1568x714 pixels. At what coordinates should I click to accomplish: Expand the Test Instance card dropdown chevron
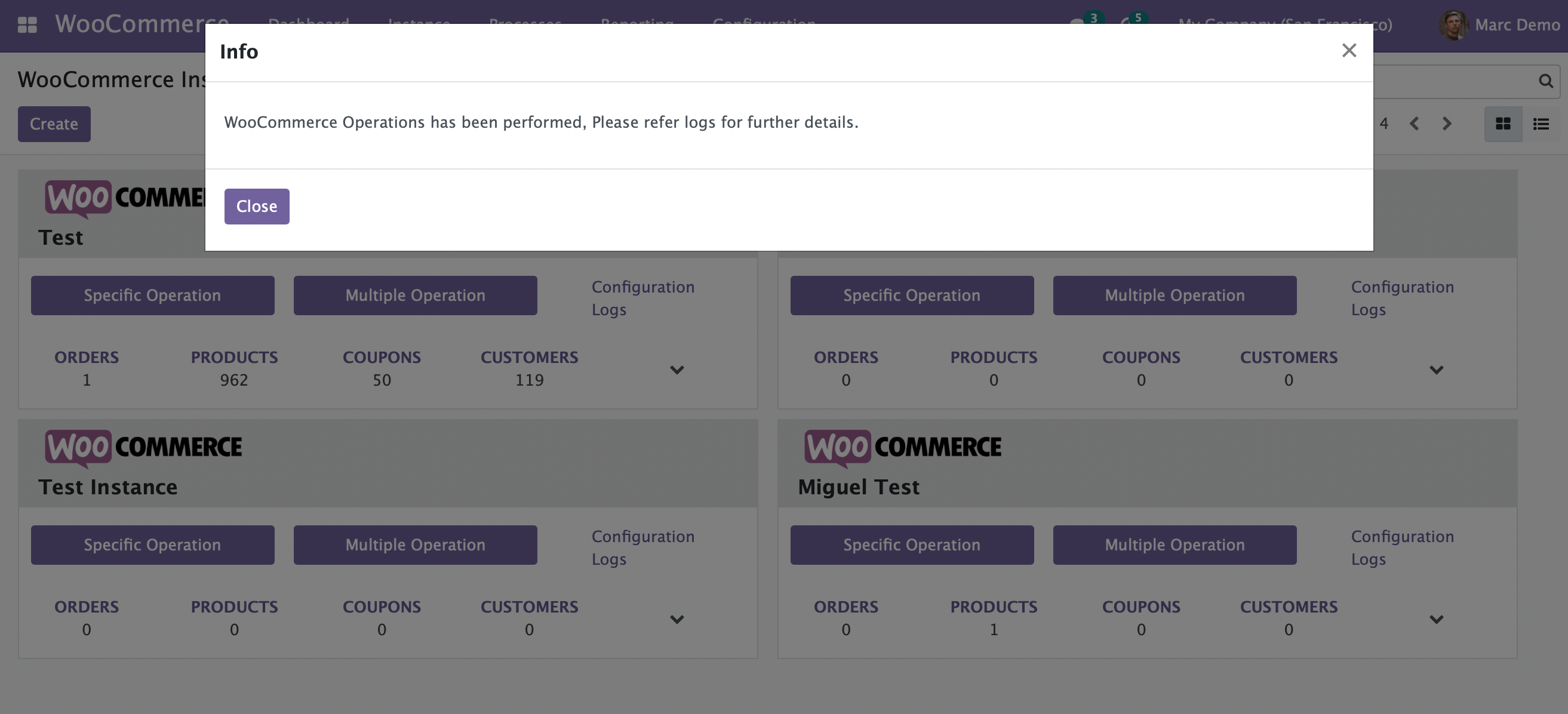(x=678, y=619)
